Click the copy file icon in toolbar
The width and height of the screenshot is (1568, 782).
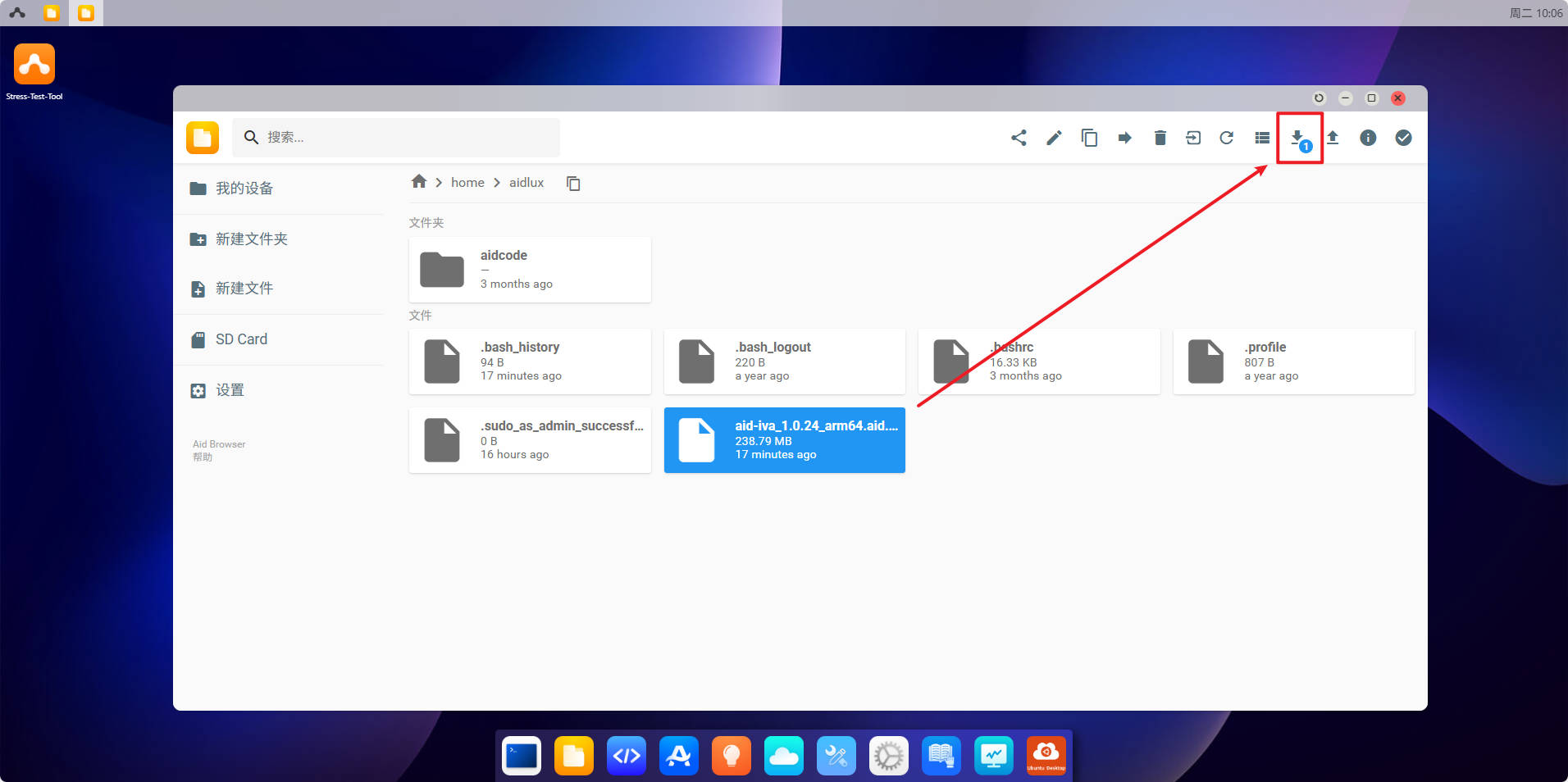click(x=1089, y=138)
